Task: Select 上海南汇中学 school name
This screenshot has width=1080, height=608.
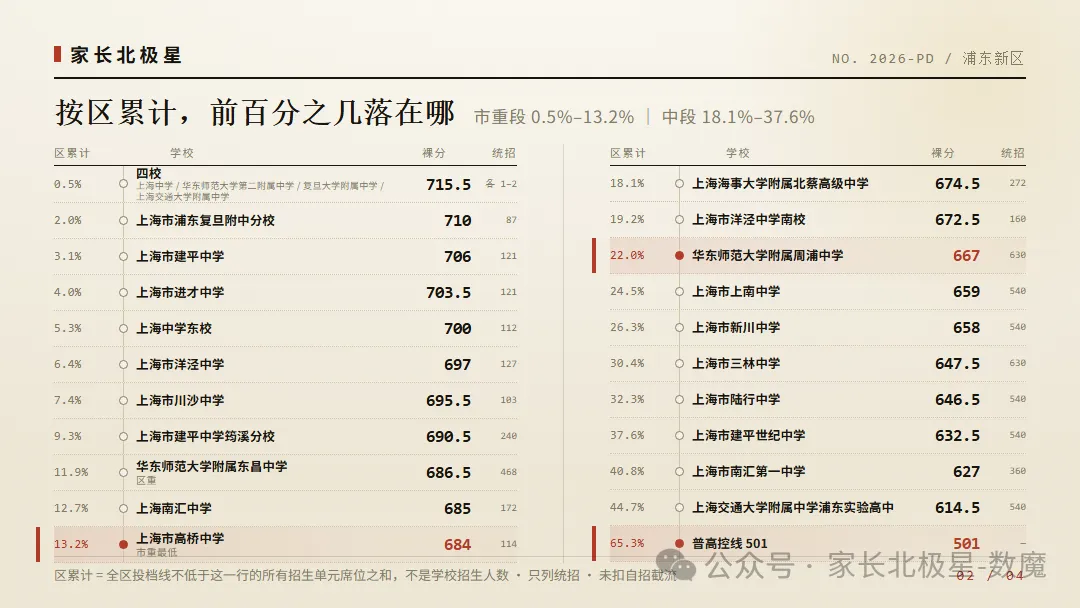Action: click(174, 508)
